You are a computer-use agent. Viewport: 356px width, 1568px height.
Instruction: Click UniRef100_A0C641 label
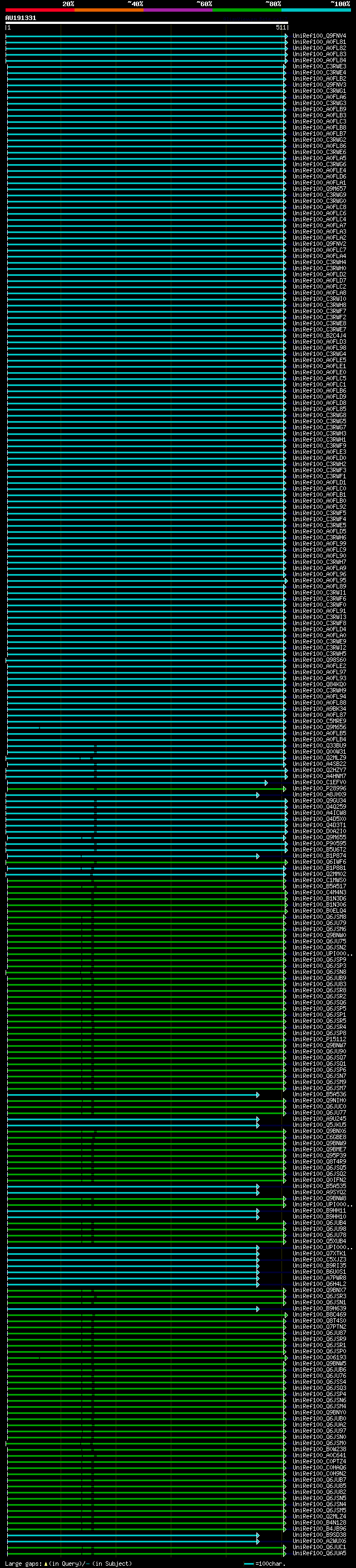[x=319, y=1456]
